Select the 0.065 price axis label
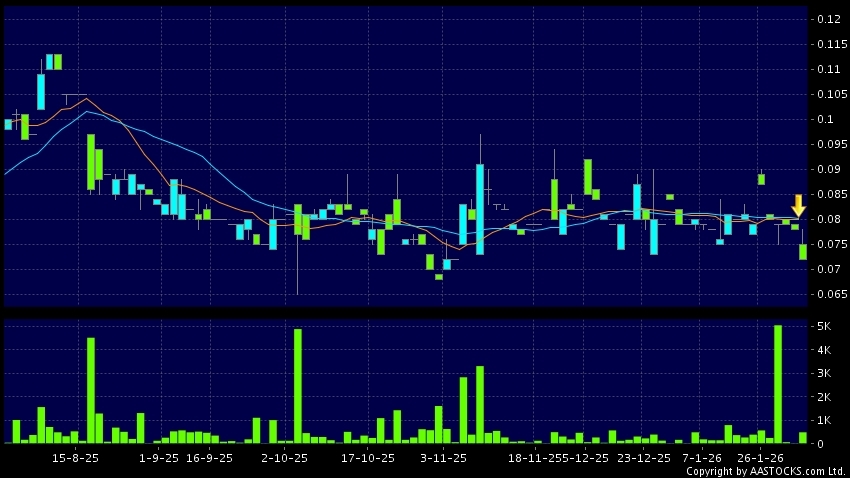The image size is (850, 478). click(x=827, y=295)
